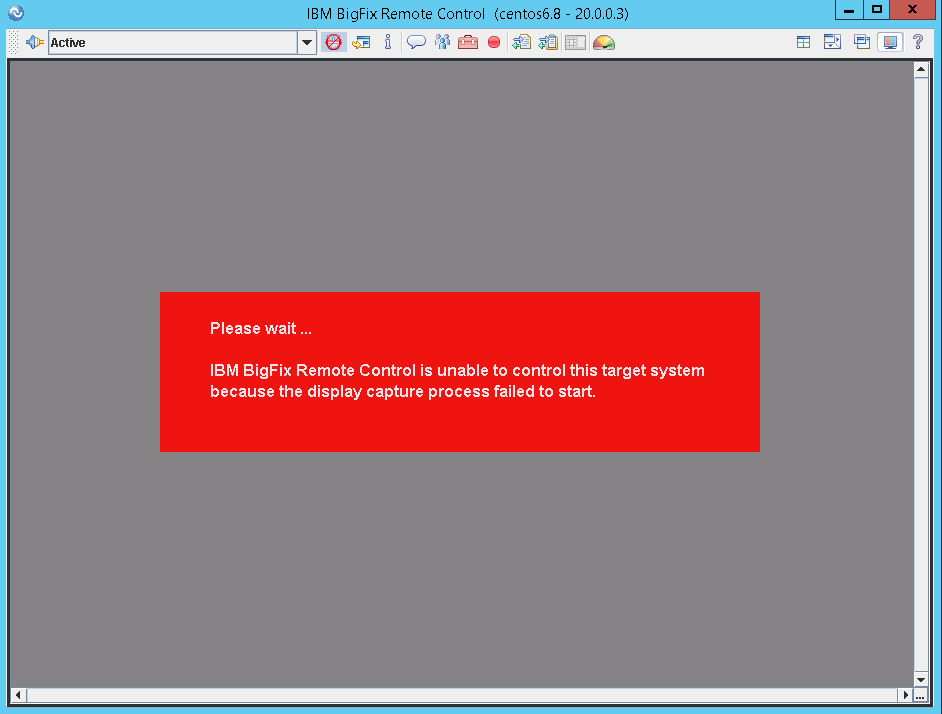Click the second file transfer clipboard icon

click(x=548, y=42)
